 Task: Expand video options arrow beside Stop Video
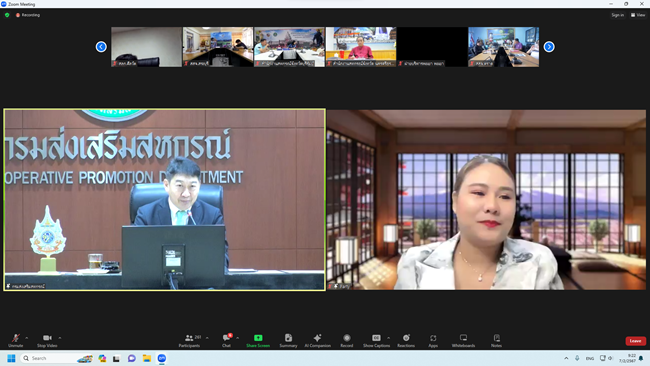click(x=60, y=338)
